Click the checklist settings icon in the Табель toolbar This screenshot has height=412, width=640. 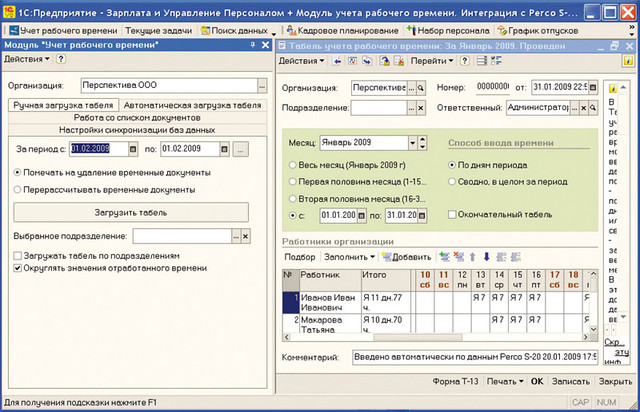496,61
